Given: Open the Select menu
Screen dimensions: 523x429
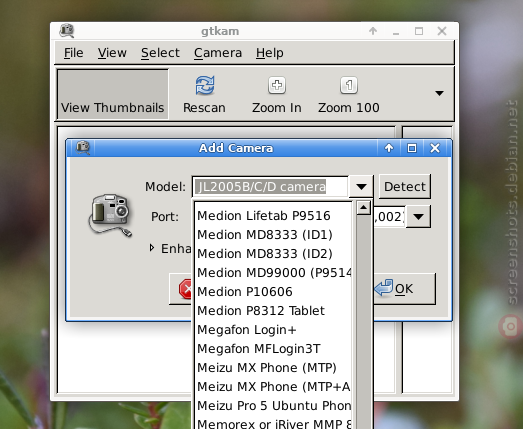Looking at the screenshot, I should click(x=160, y=53).
